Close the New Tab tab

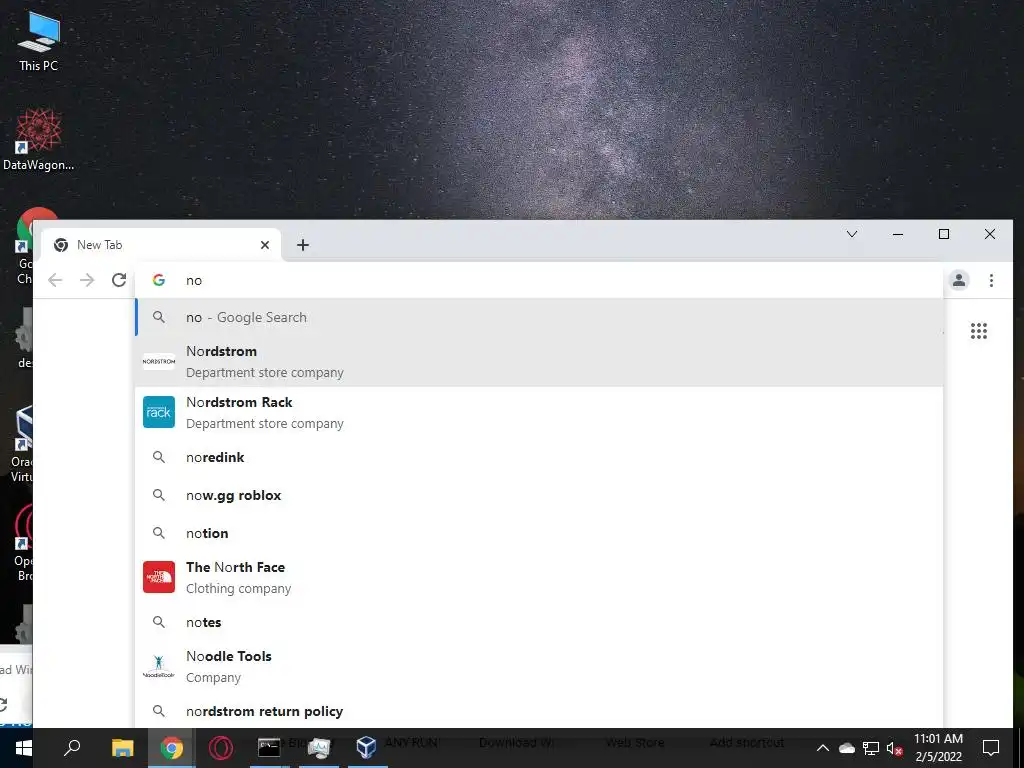click(264, 245)
